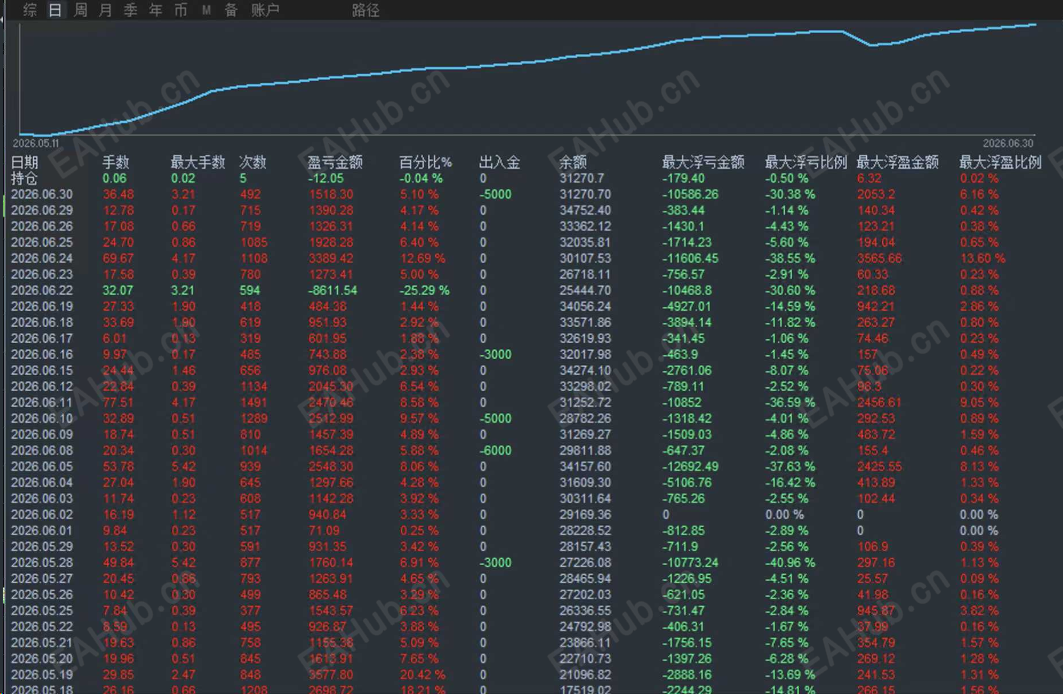Click the floating loss ratio -40.96 %

click(x=790, y=563)
